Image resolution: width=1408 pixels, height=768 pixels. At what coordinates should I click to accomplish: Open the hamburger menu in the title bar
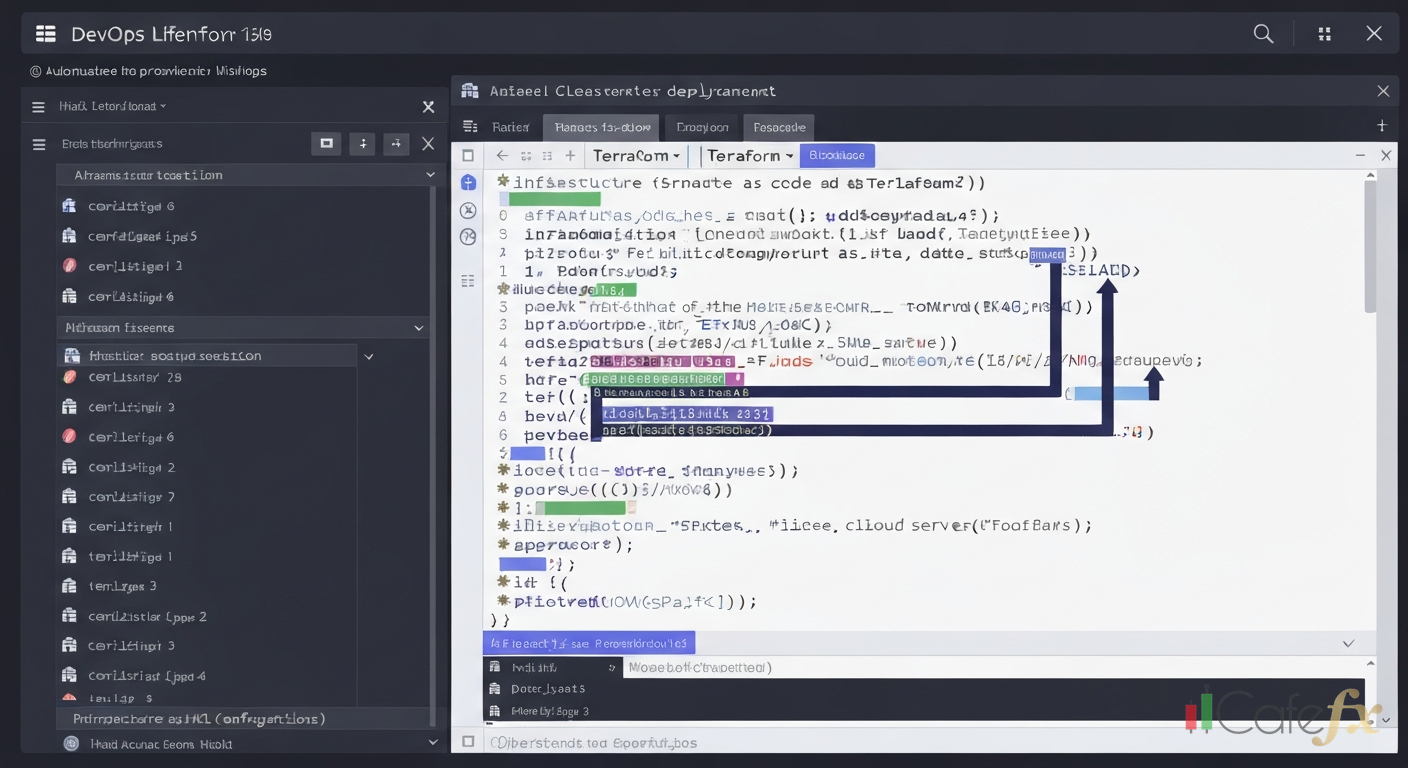[x=45, y=33]
